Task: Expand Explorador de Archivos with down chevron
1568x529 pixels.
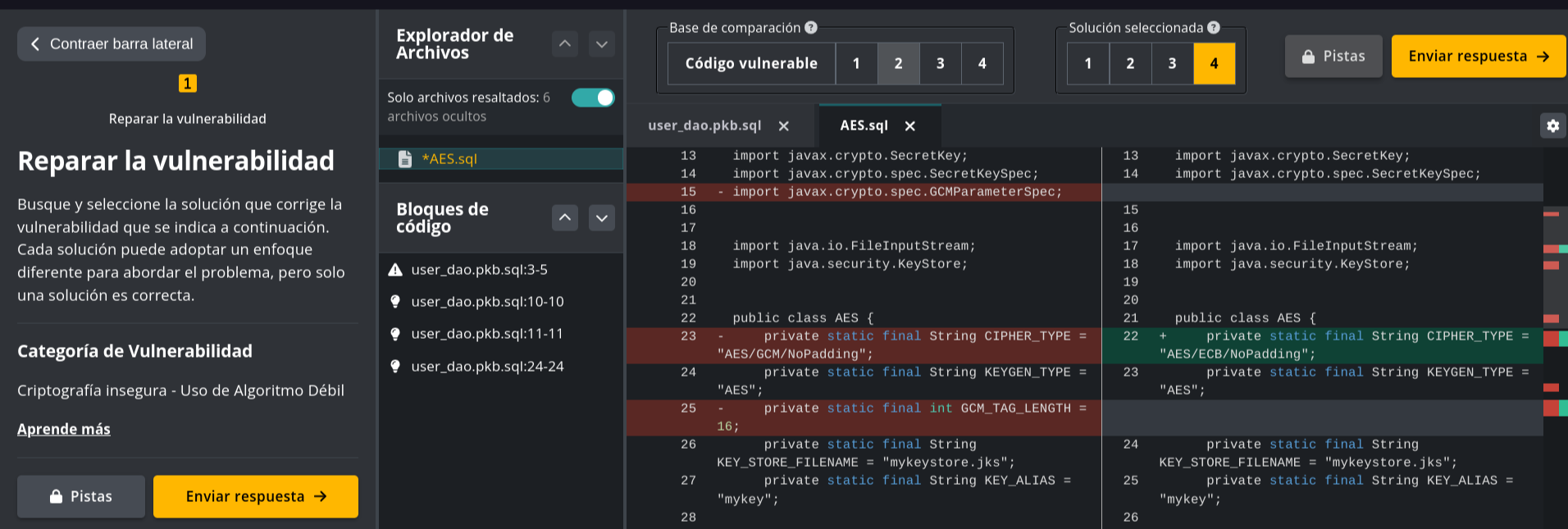Action: pyautogui.click(x=602, y=43)
